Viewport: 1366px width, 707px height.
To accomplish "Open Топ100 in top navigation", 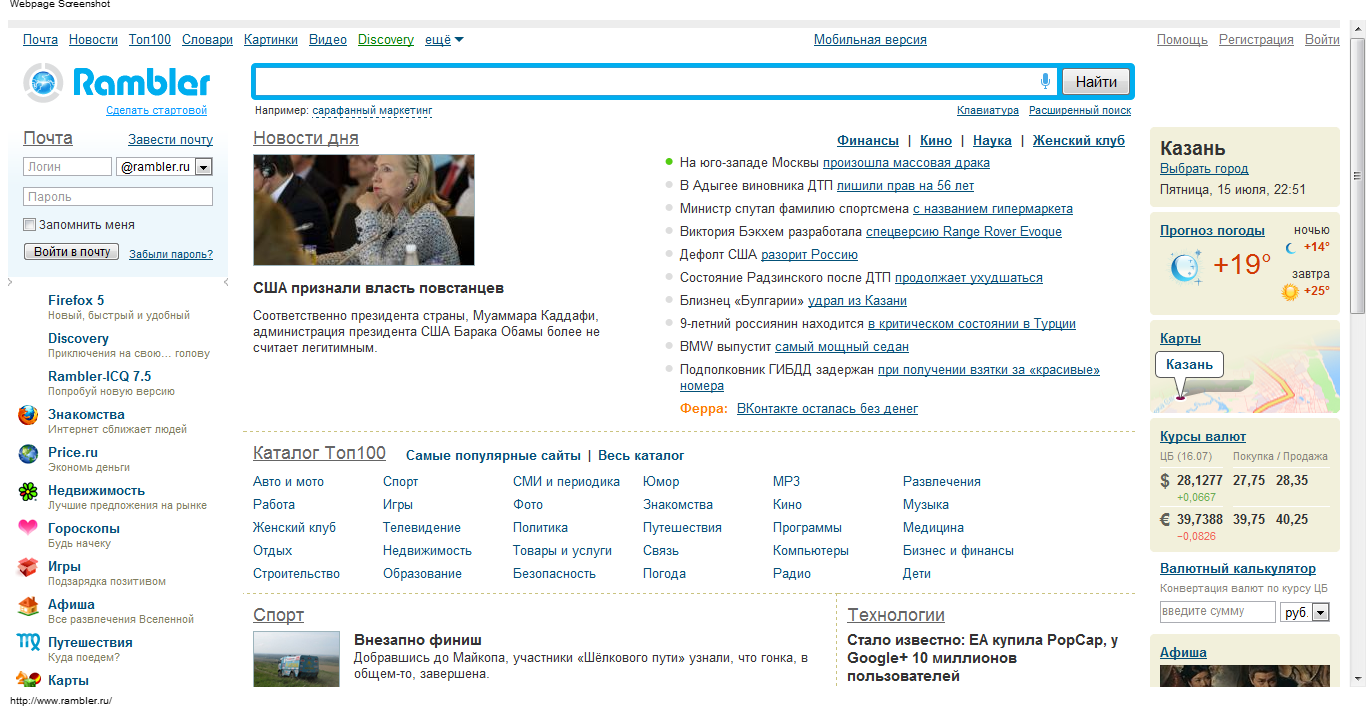I will point(150,40).
